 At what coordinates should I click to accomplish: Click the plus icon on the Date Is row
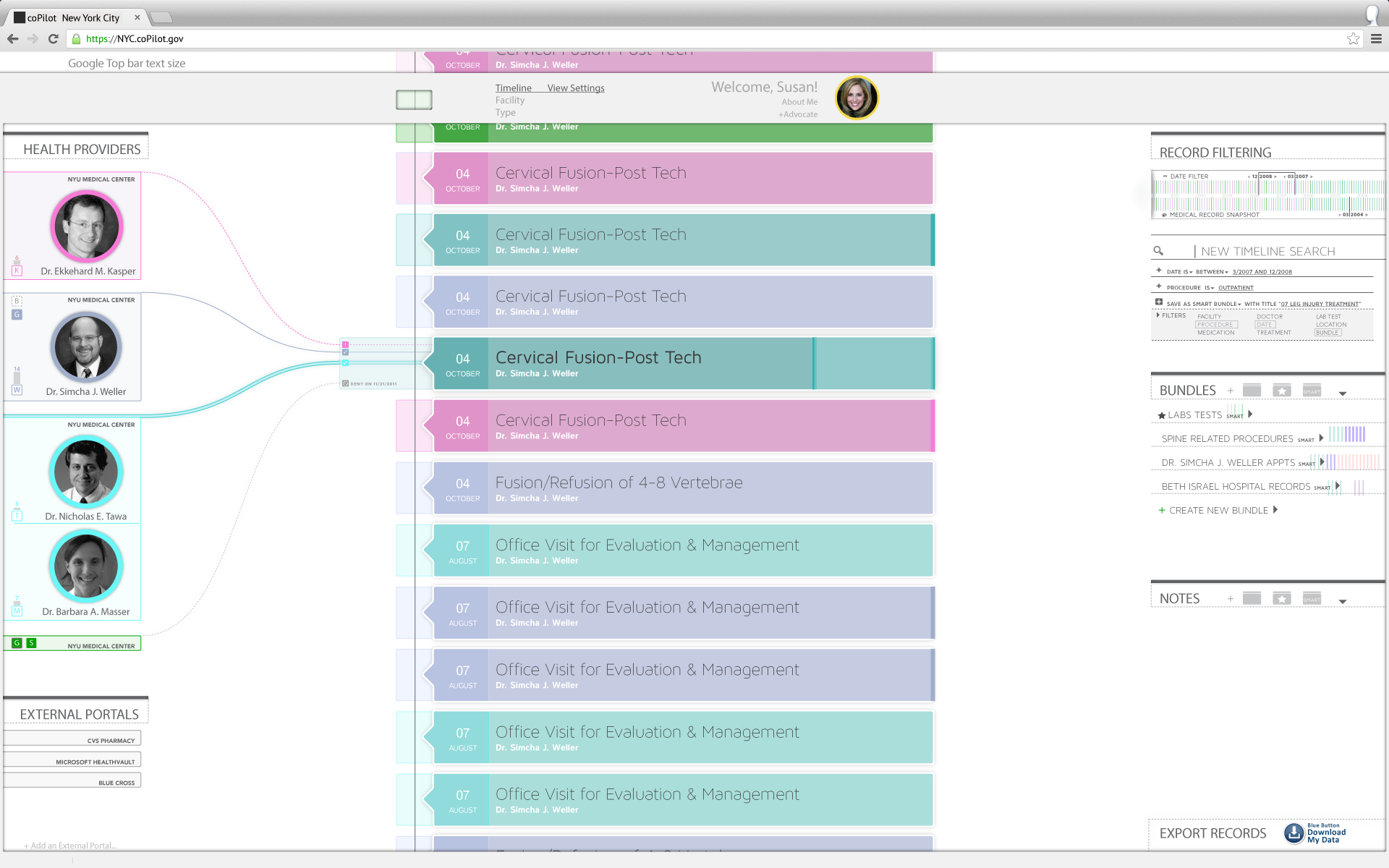(x=1159, y=271)
